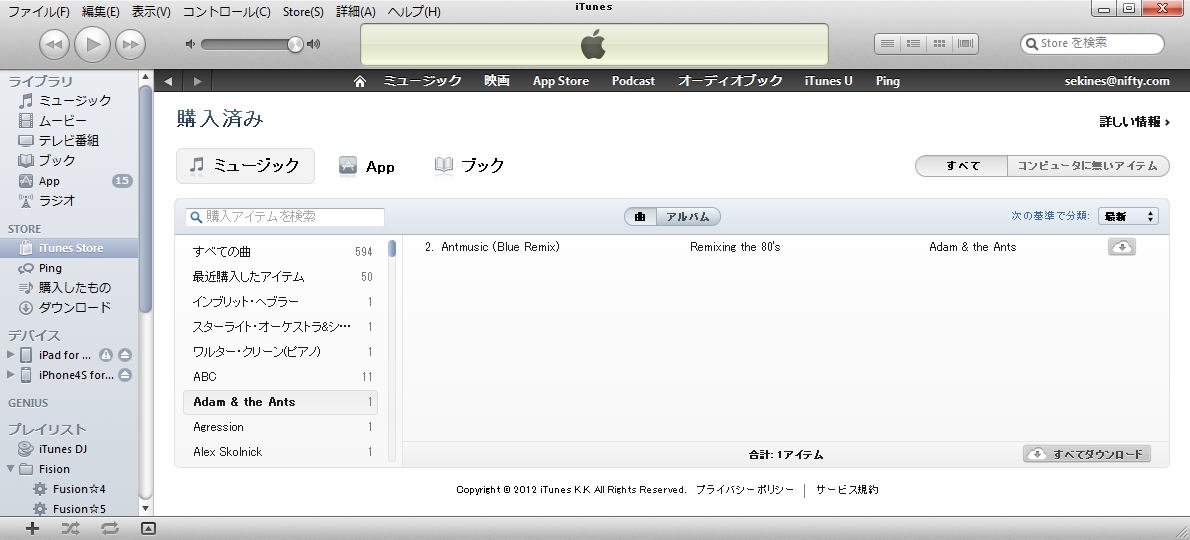Show すべて purchased items

click(x=962, y=166)
